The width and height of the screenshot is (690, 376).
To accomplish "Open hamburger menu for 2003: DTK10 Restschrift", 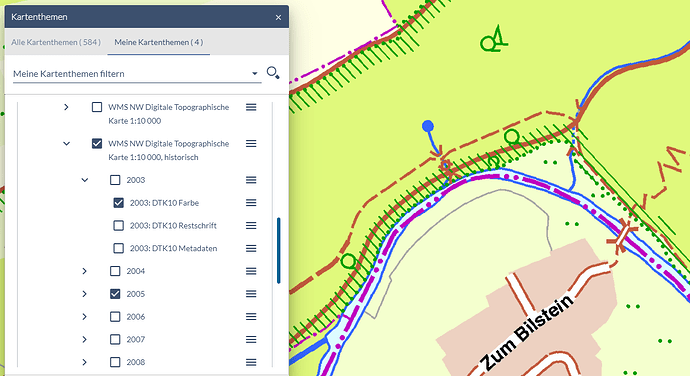I will point(251,225).
